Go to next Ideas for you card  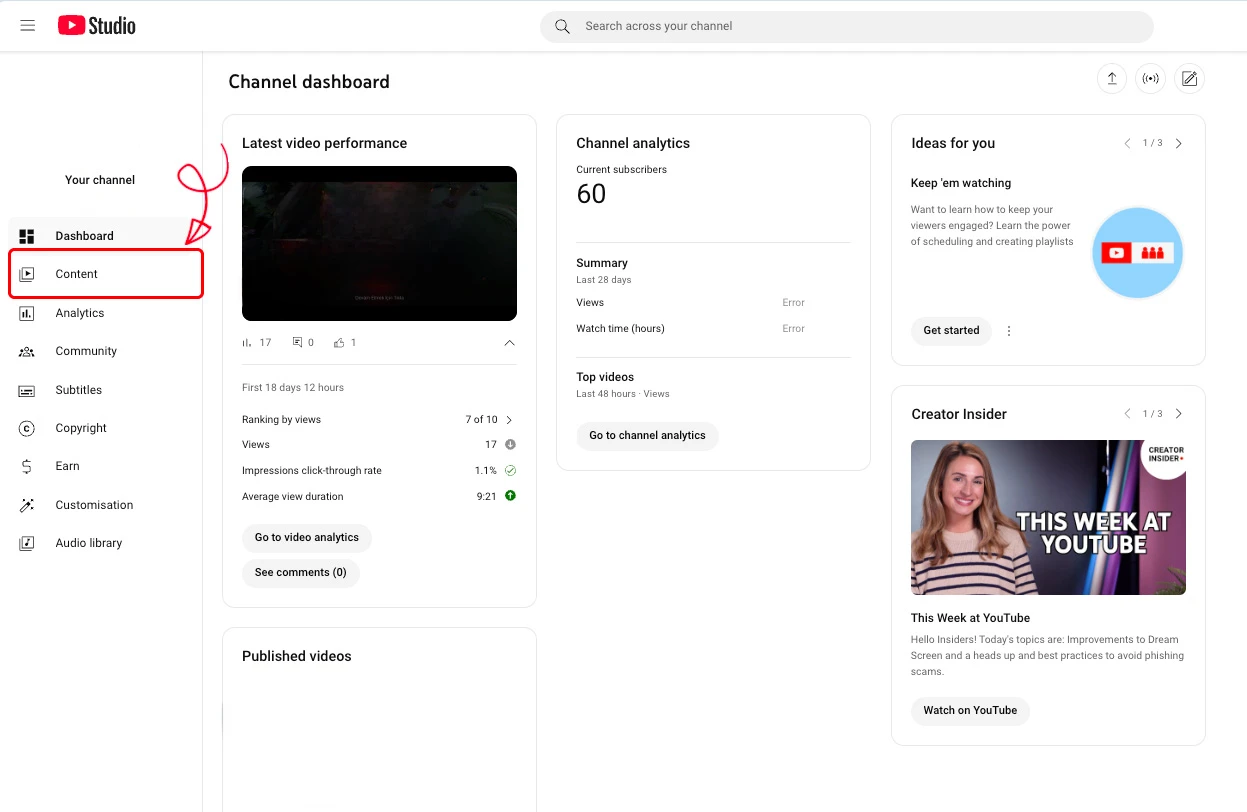pyautogui.click(x=1179, y=143)
